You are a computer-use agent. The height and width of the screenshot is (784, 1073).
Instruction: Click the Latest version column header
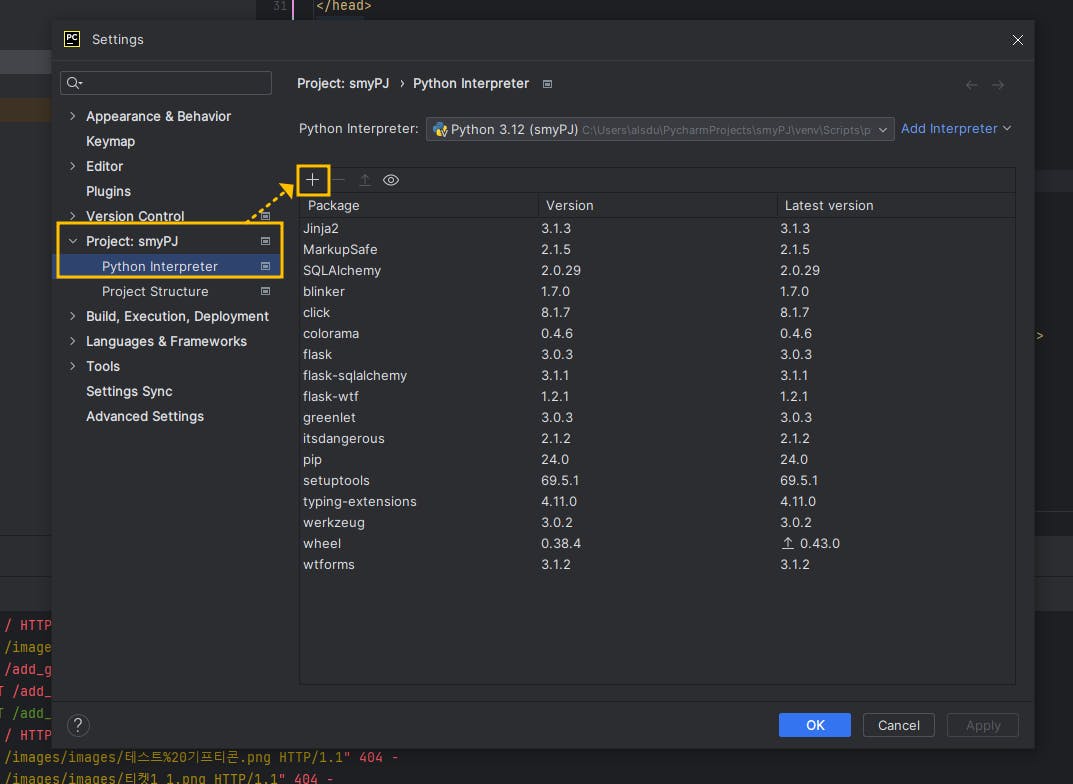click(896, 205)
